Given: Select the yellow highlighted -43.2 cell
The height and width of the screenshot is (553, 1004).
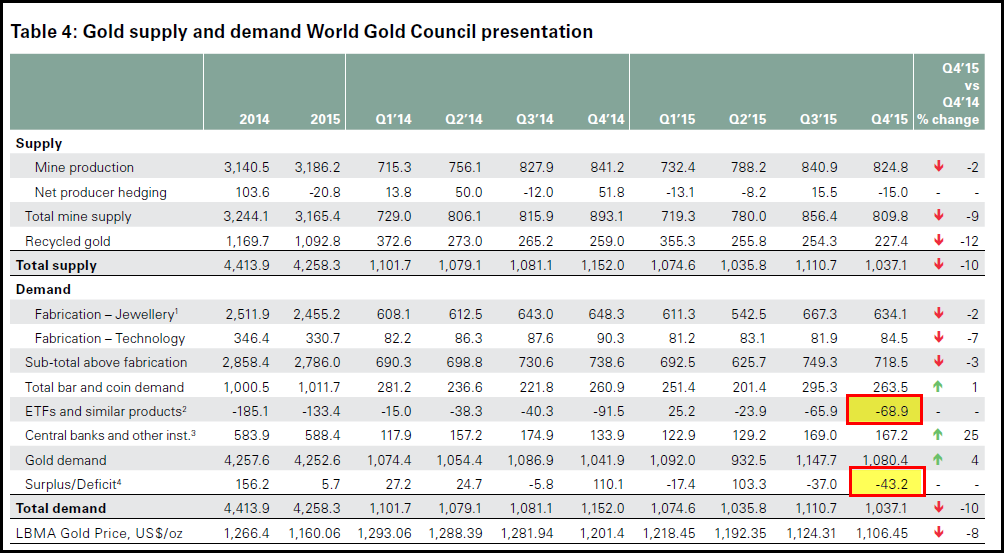Looking at the screenshot, I should pos(884,484).
